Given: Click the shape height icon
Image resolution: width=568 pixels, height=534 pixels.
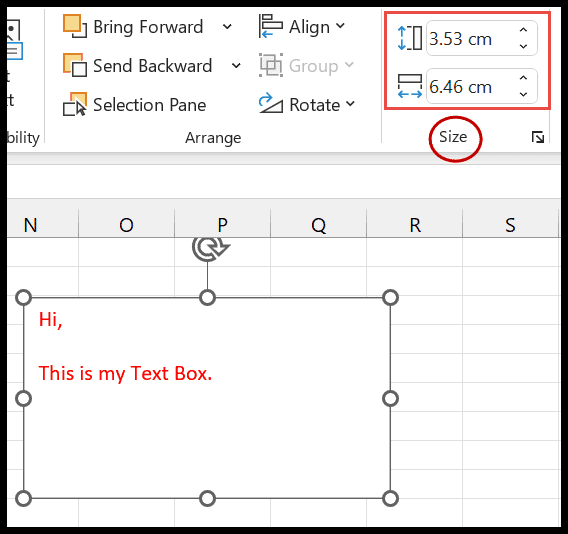Looking at the screenshot, I should coord(410,38).
